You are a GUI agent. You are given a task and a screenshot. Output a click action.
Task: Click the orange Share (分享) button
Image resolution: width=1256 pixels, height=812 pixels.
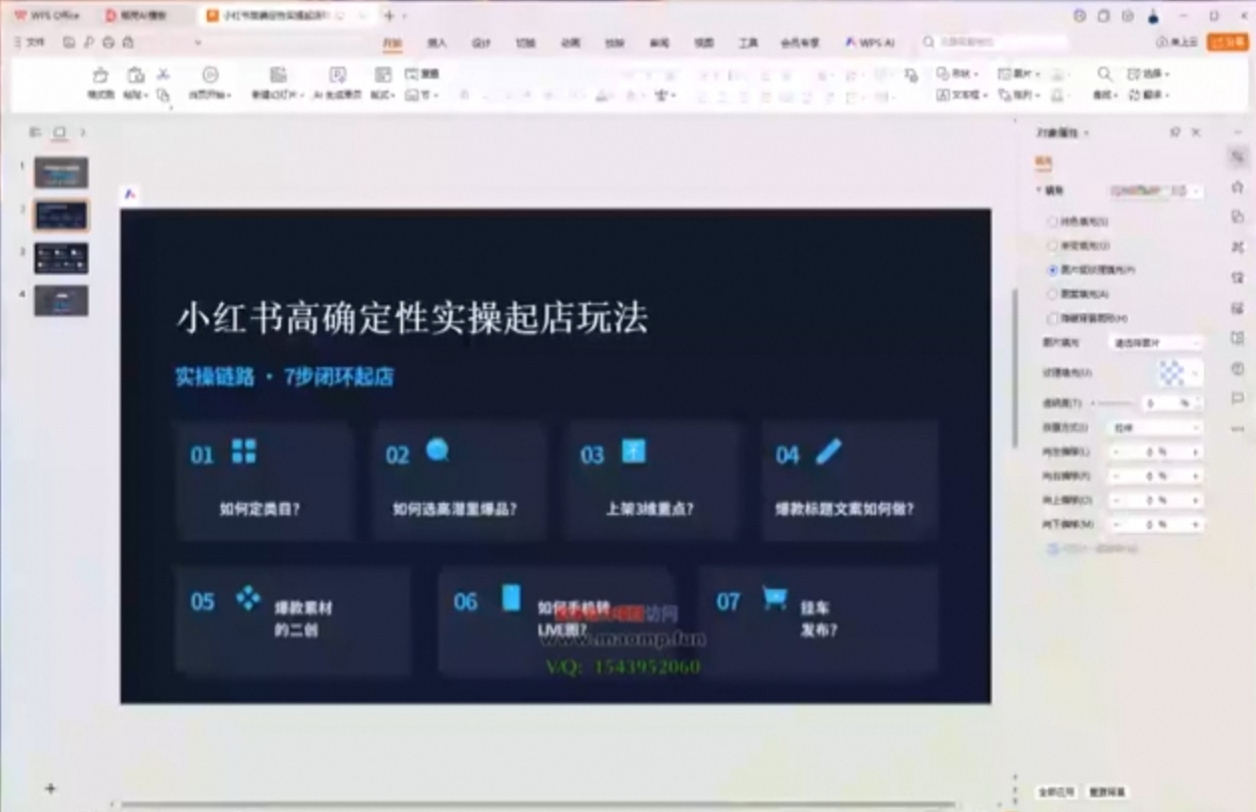coord(1227,42)
